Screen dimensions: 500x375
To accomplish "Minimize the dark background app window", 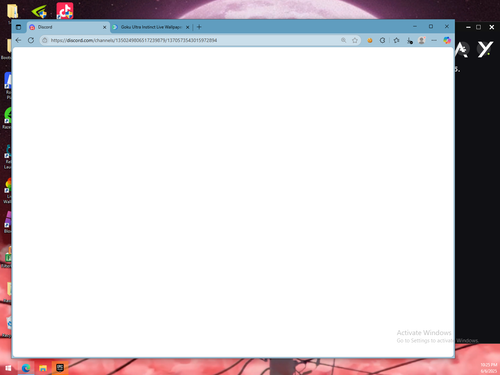I will [x=468, y=27].
